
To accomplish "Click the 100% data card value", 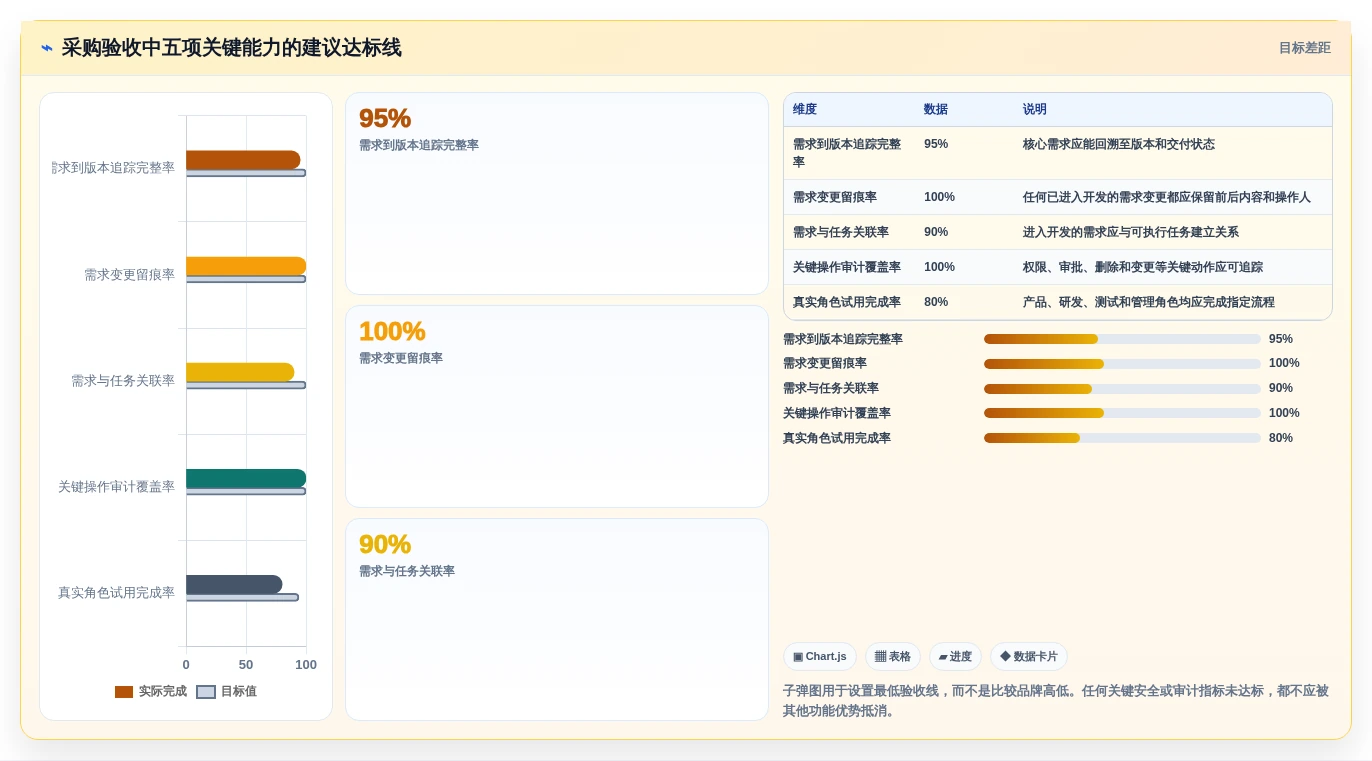I will click(392, 331).
